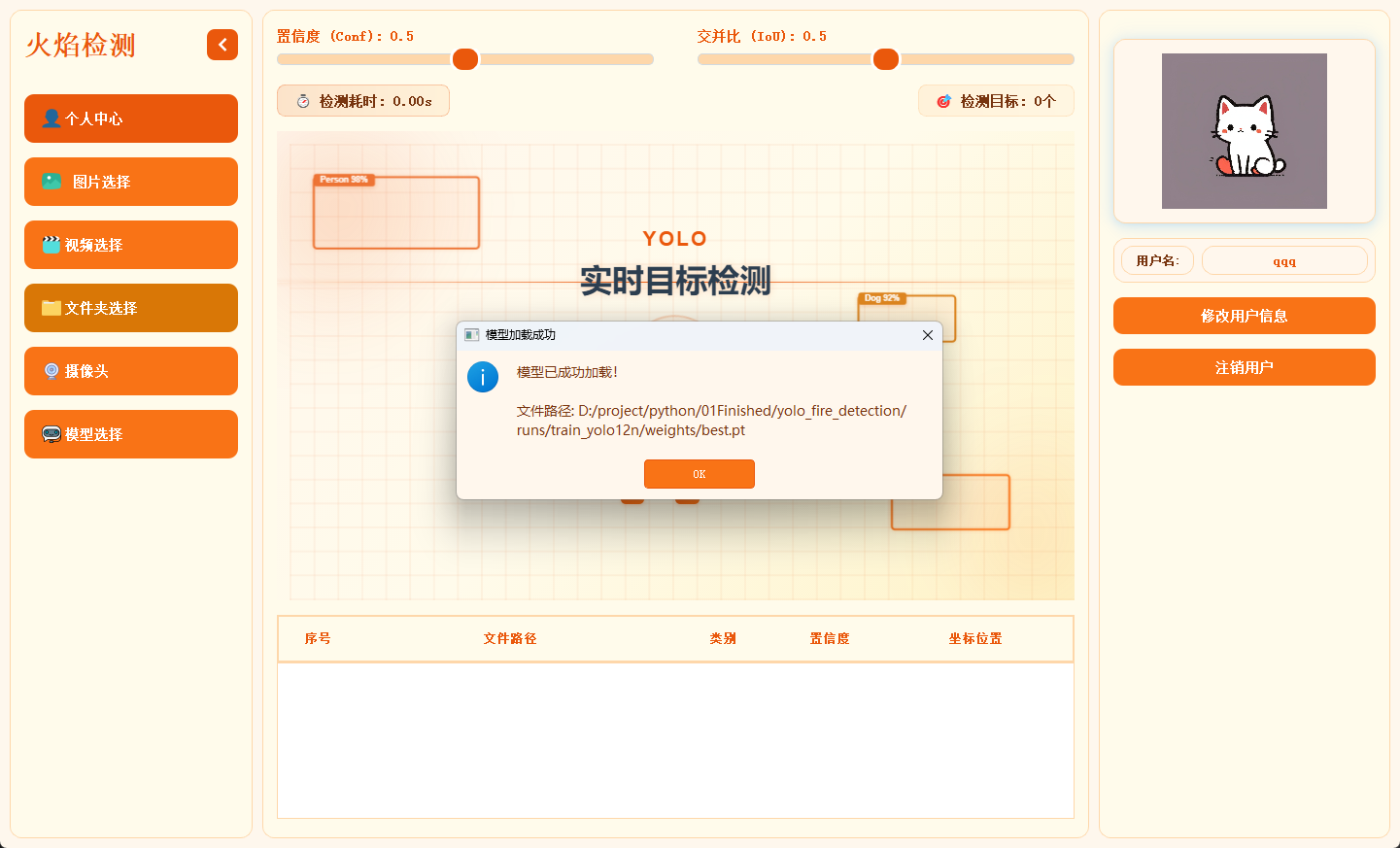Open 文件夹选择 folder selection

pos(131,308)
